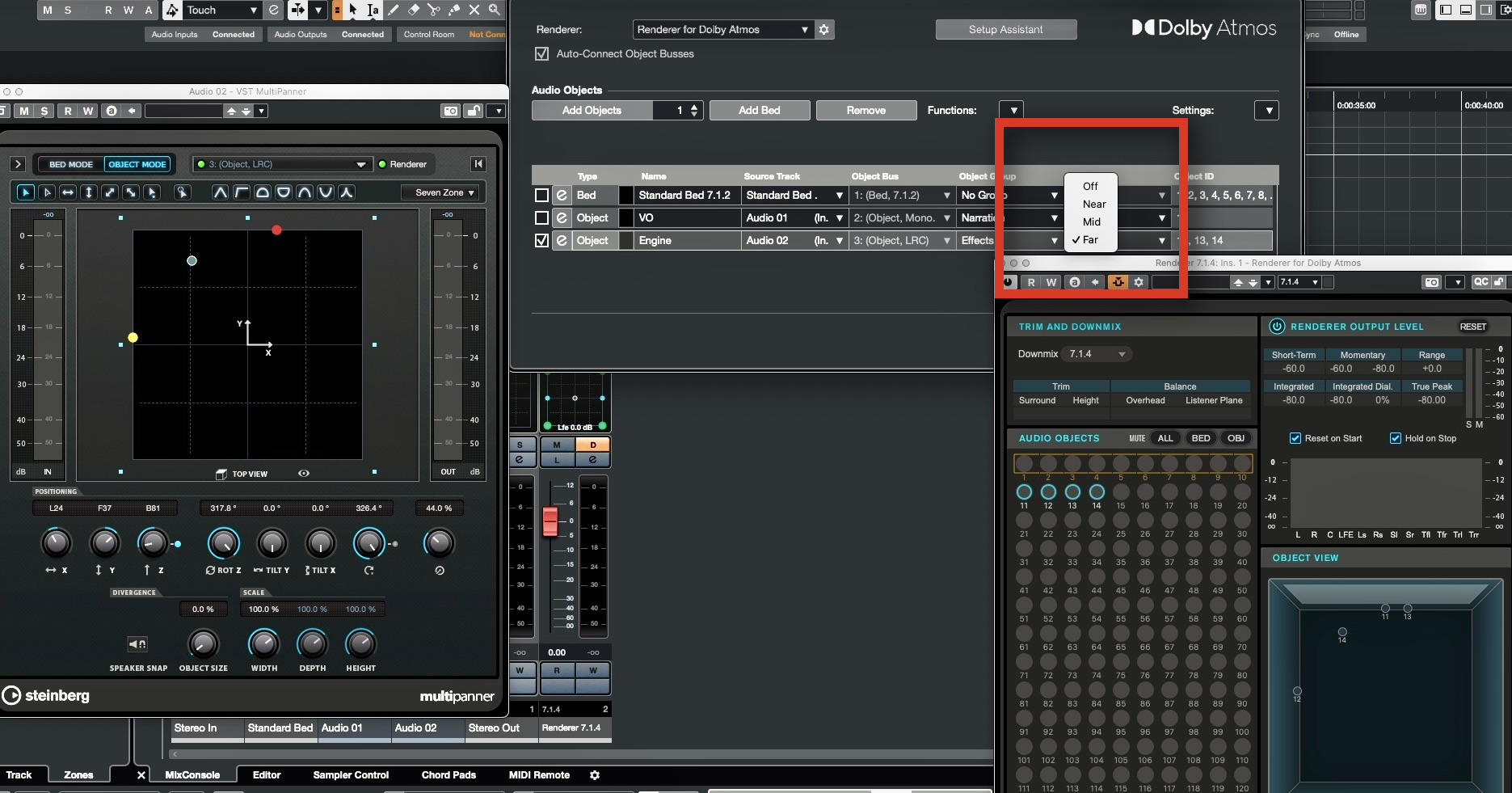Open the lower zone settings gear
1512x793 pixels.
pos(595,775)
